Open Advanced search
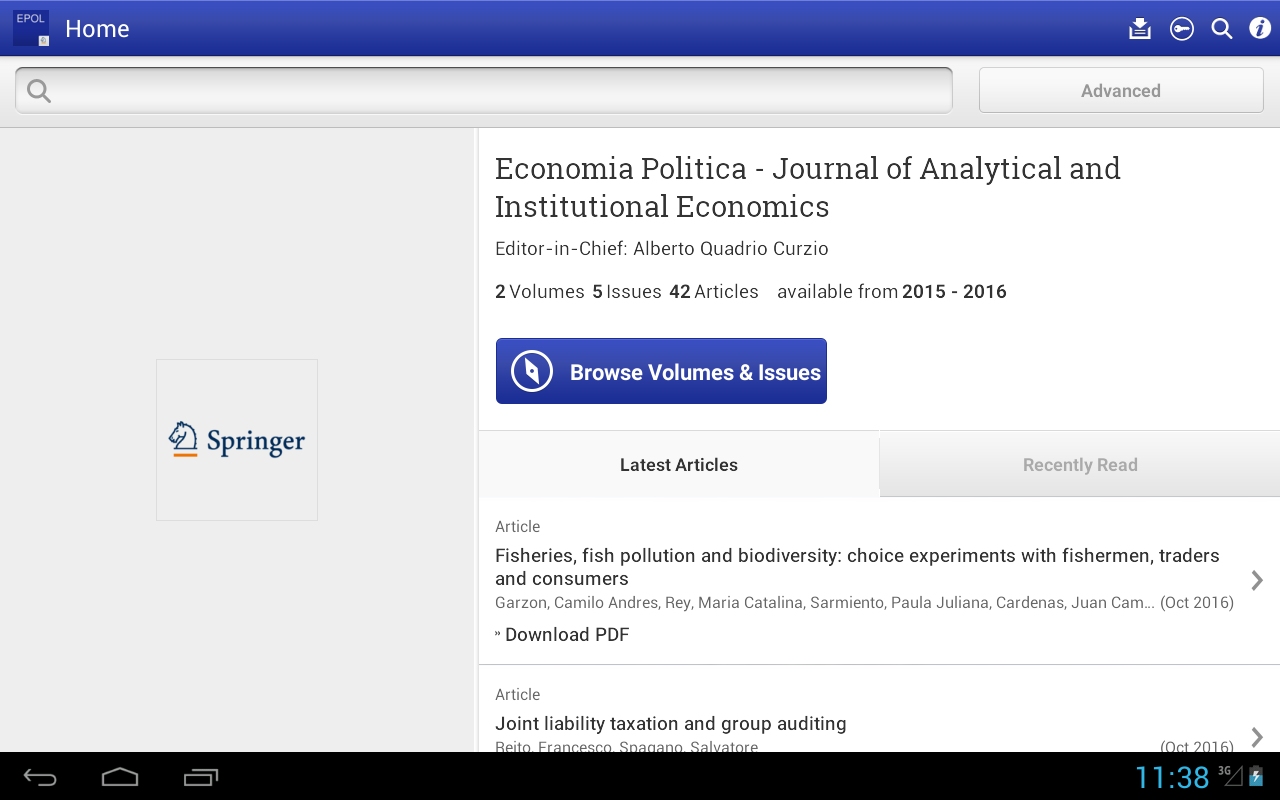The image size is (1280, 800). 1121,91
